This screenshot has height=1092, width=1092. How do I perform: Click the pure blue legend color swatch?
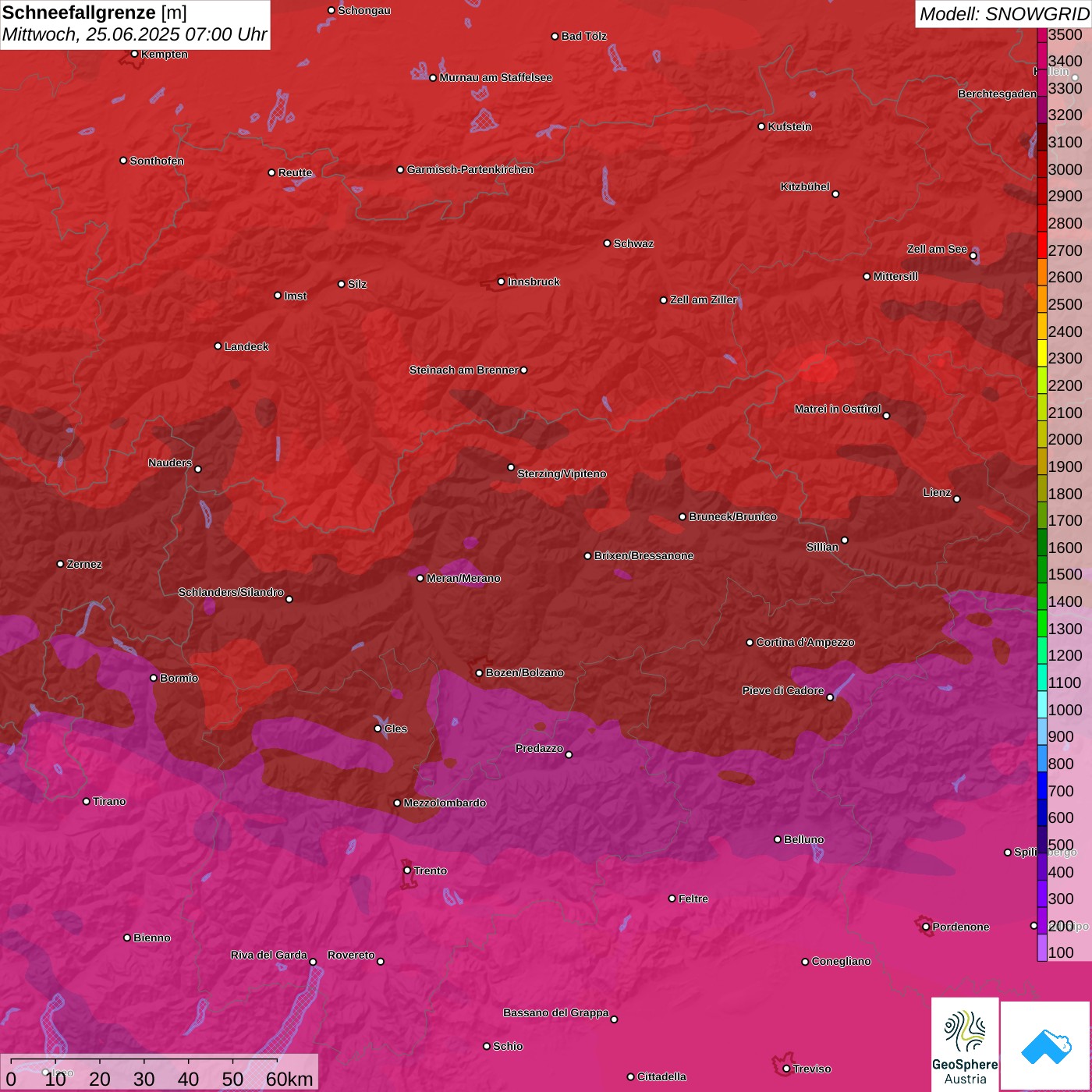1042,785
